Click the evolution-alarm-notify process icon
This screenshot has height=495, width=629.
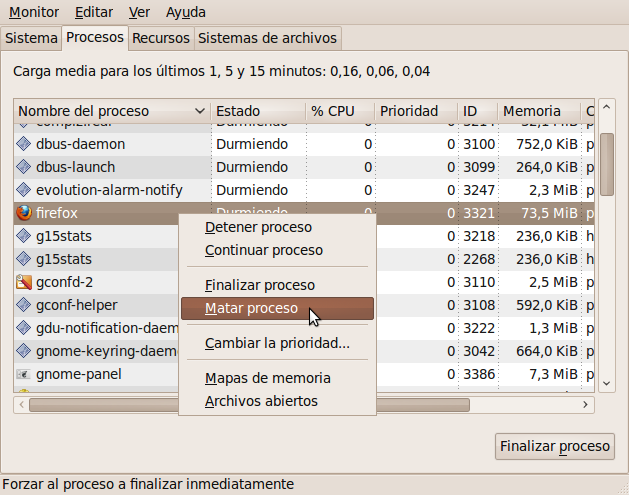[x=24, y=190]
